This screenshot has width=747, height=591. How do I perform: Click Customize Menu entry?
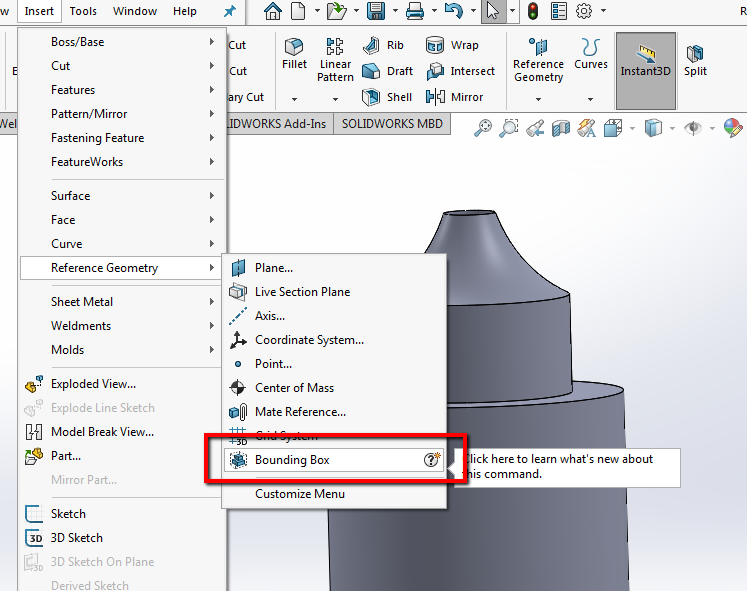tap(334, 494)
